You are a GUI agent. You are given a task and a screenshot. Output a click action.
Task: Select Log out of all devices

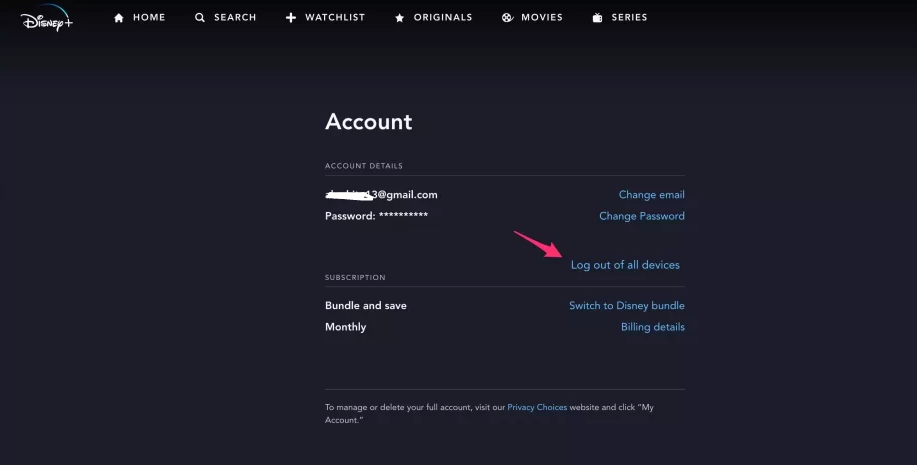click(x=625, y=265)
